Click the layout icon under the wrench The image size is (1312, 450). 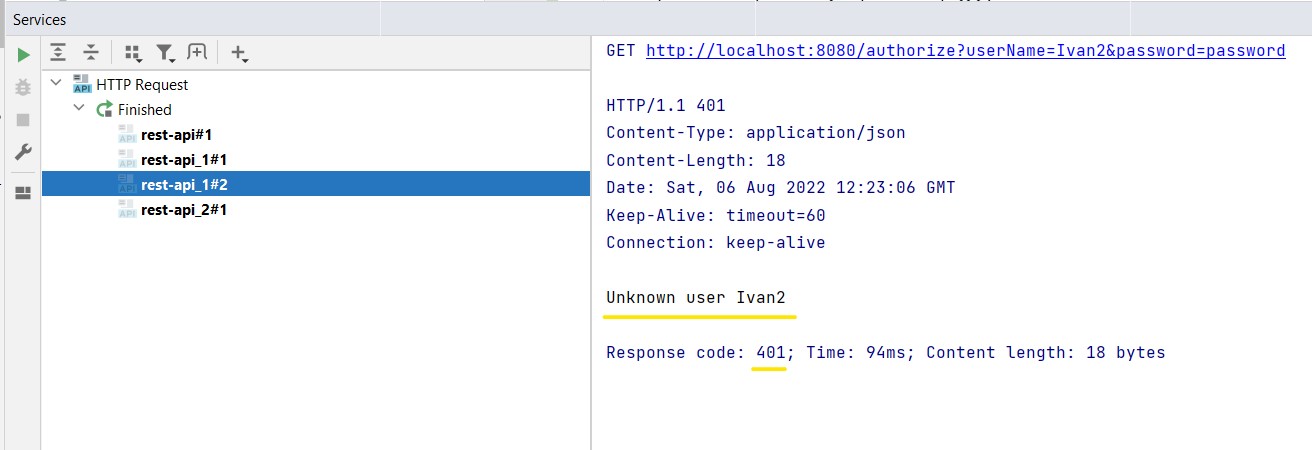(x=23, y=193)
